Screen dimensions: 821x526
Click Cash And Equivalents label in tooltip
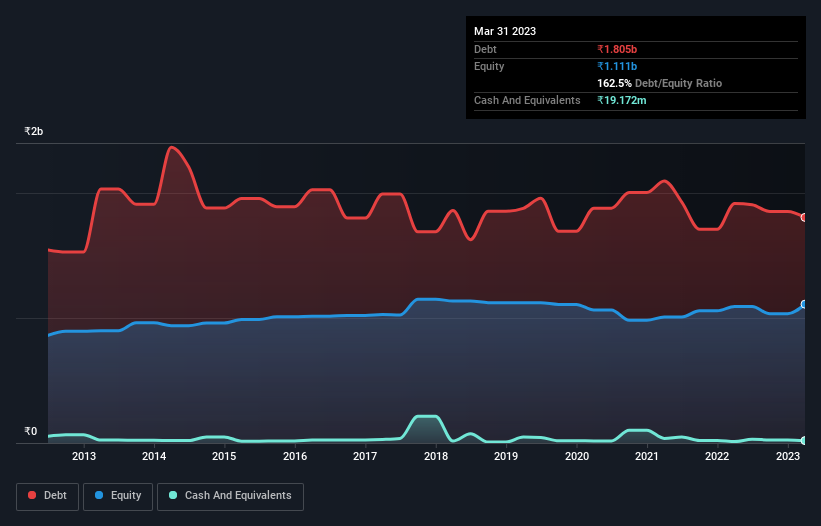(x=527, y=100)
